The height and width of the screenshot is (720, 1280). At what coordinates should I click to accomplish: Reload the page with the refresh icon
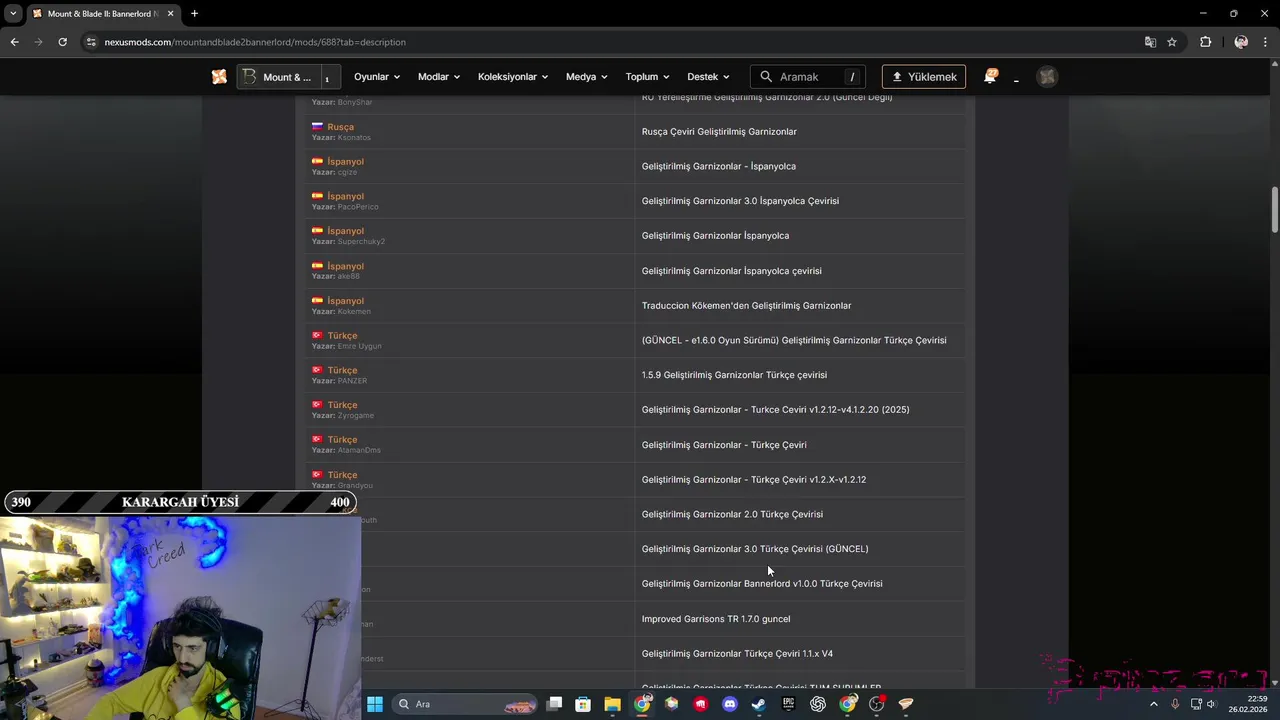point(62,42)
